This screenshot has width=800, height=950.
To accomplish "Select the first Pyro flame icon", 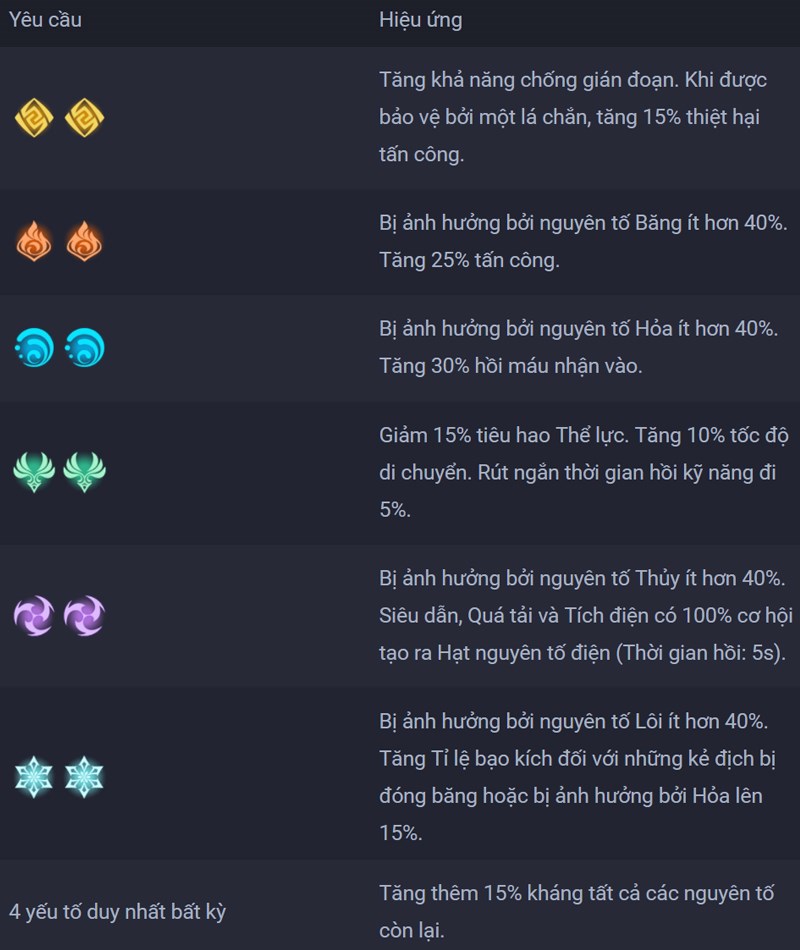I will [x=34, y=241].
